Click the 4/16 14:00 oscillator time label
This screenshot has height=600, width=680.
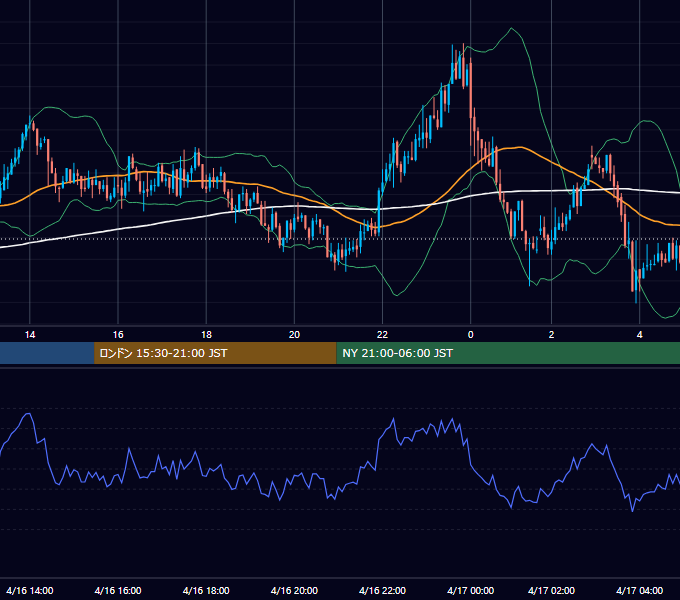[x=29, y=591]
